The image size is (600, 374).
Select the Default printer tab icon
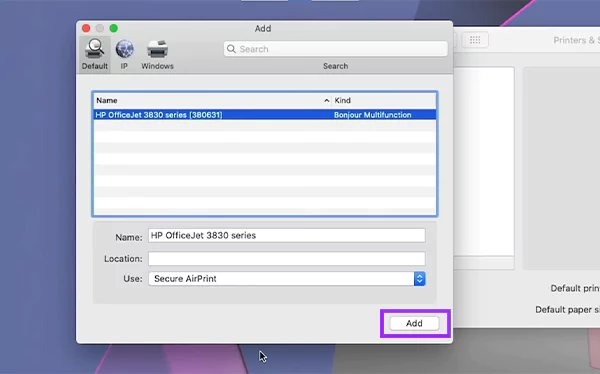click(x=95, y=49)
